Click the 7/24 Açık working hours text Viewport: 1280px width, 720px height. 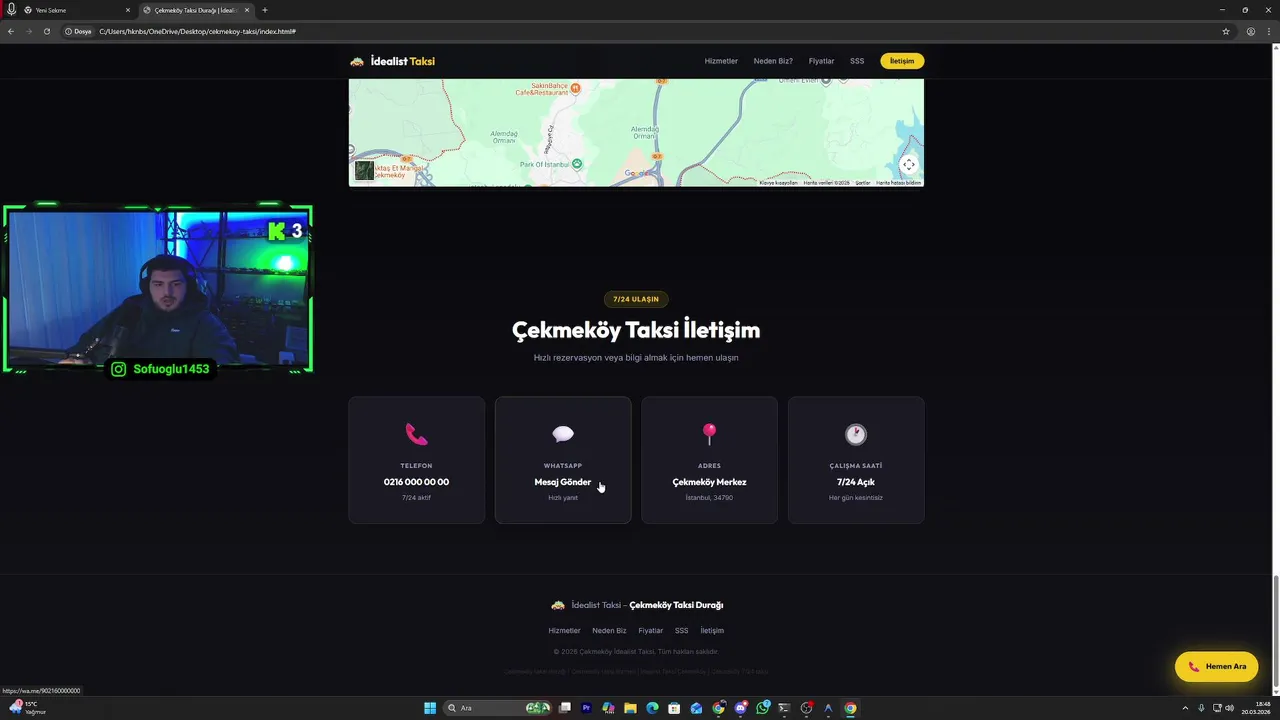(856, 482)
